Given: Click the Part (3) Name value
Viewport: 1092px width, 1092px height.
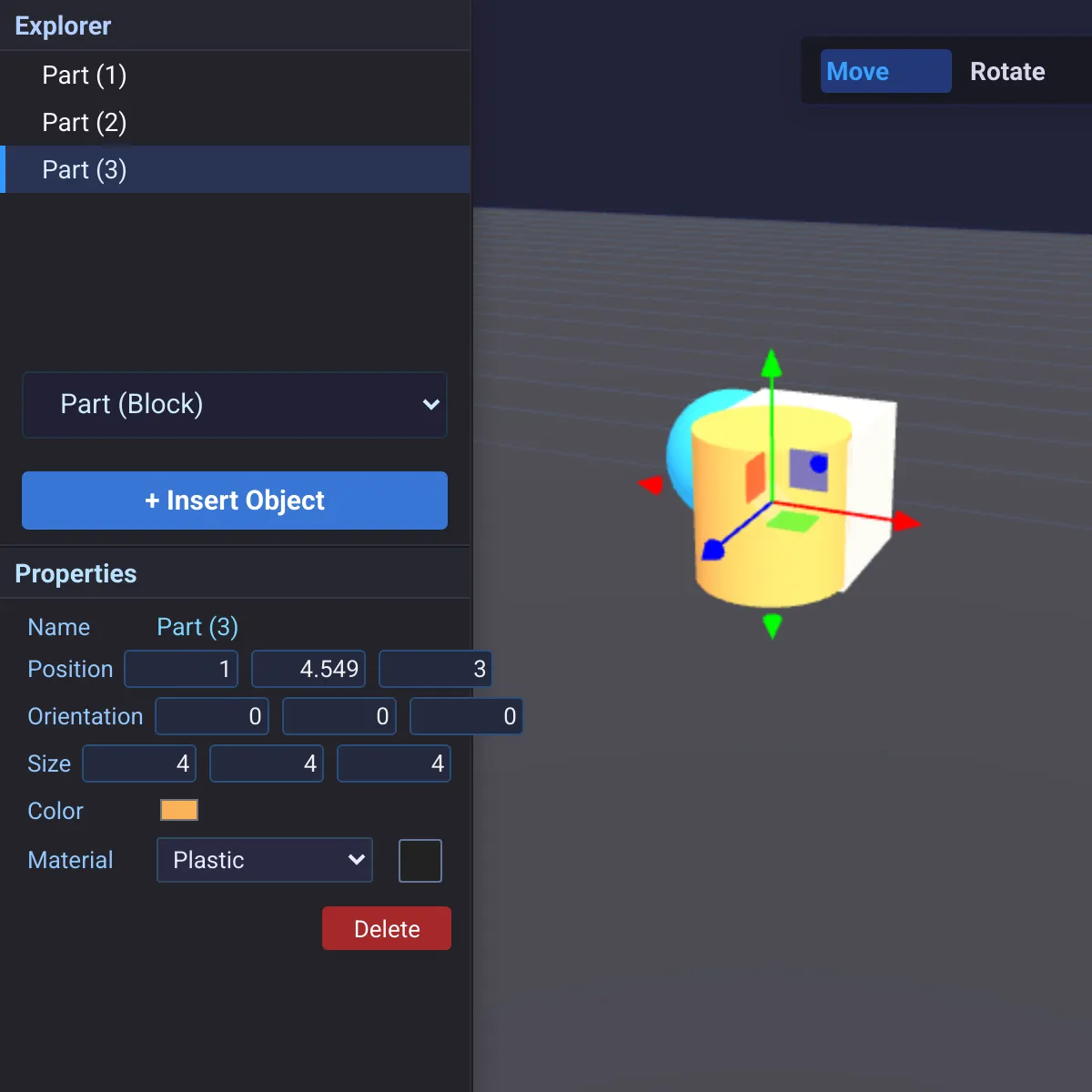Looking at the screenshot, I should click(197, 627).
